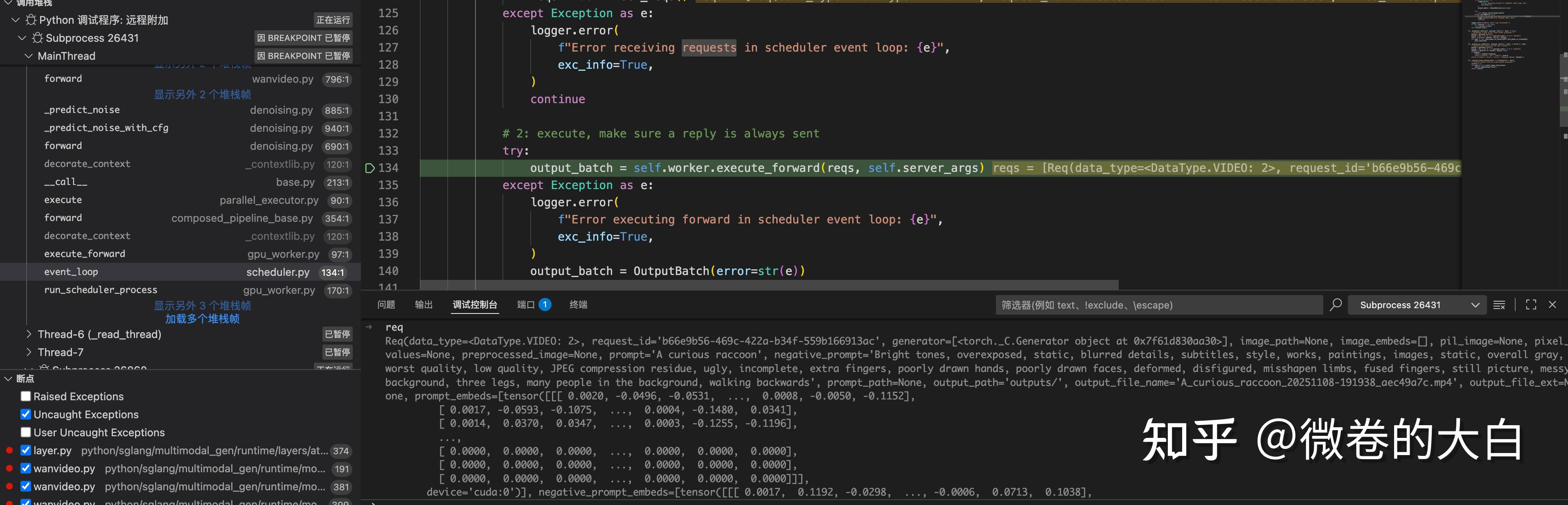Viewport: 1568px width, 505px height.
Task: Switch to the 终端 terminal tab
Action: point(578,305)
